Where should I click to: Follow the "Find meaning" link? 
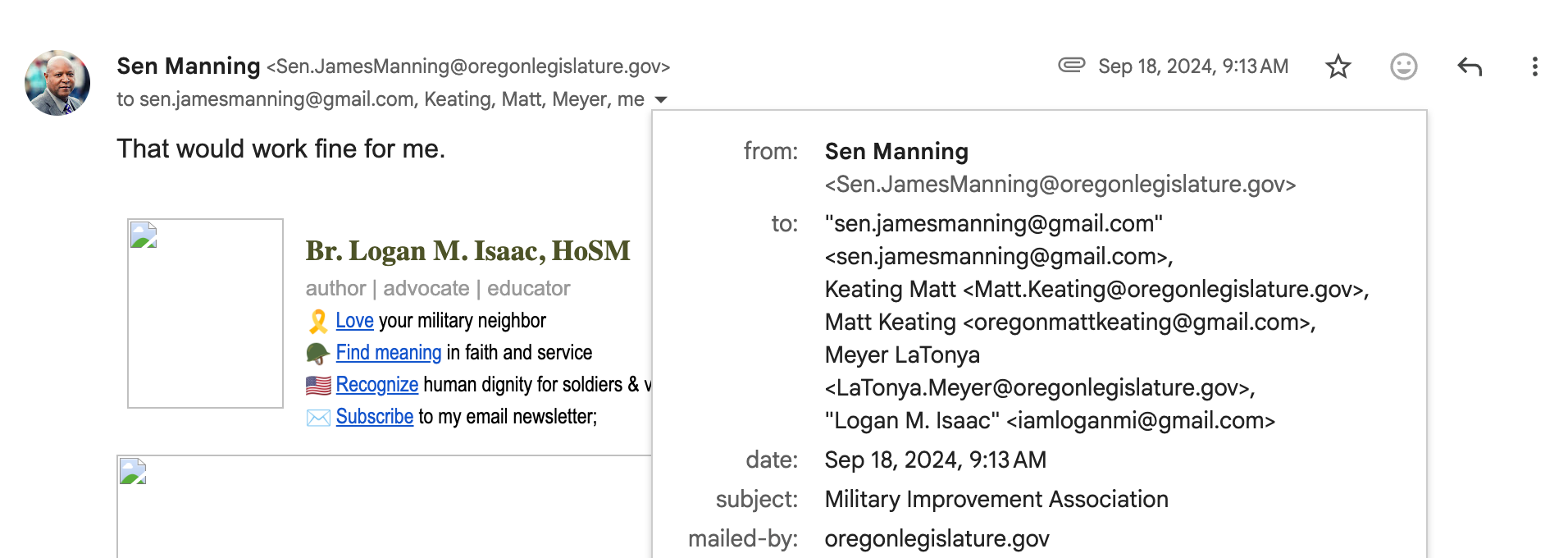(x=389, y=353)
